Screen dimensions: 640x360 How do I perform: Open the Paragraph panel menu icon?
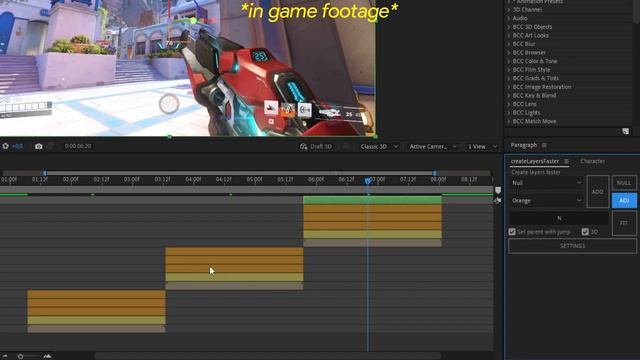[x=544, y=145]
